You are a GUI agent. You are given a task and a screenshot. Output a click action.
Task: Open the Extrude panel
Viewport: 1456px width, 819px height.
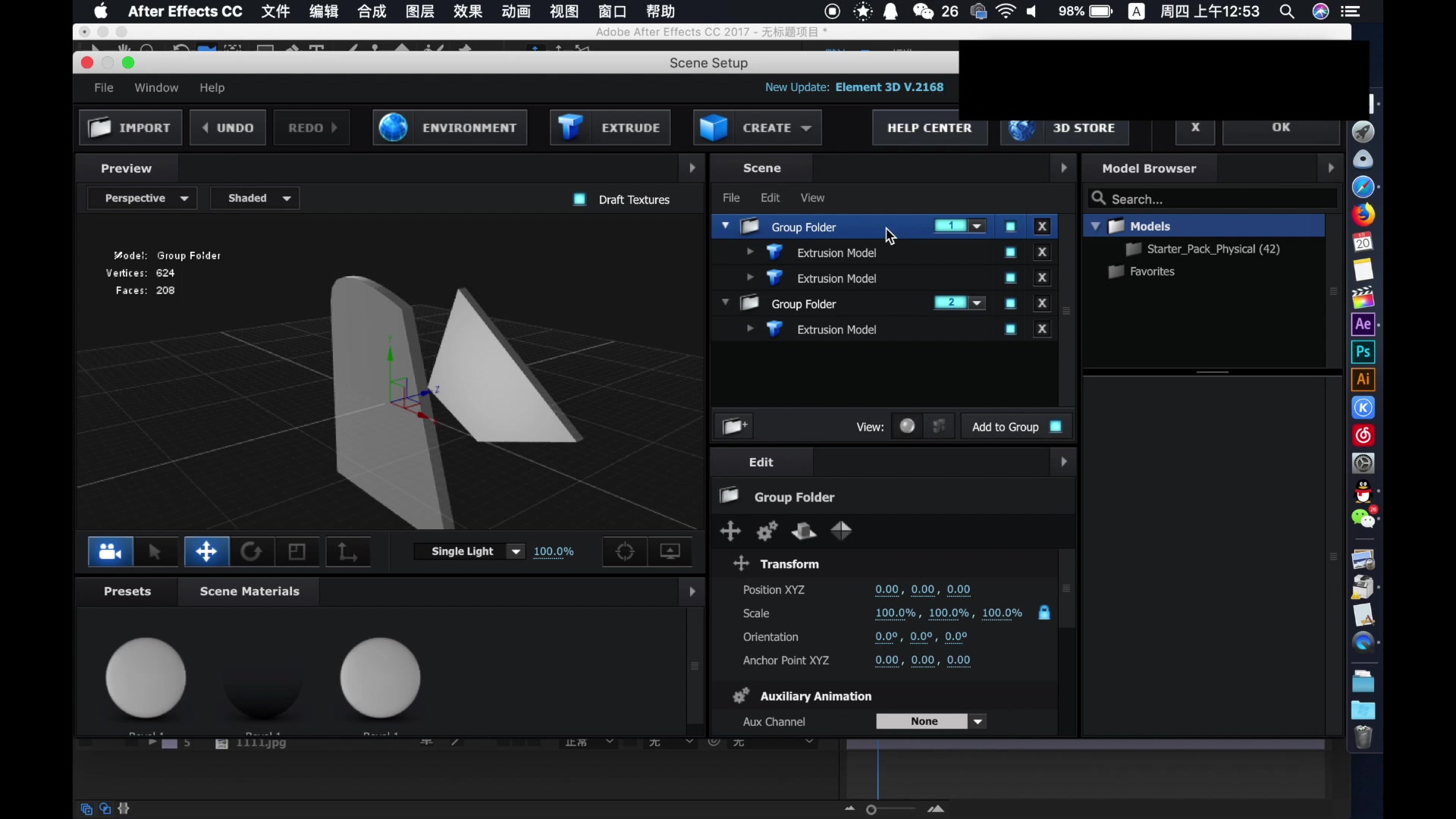tap(610, 127)
